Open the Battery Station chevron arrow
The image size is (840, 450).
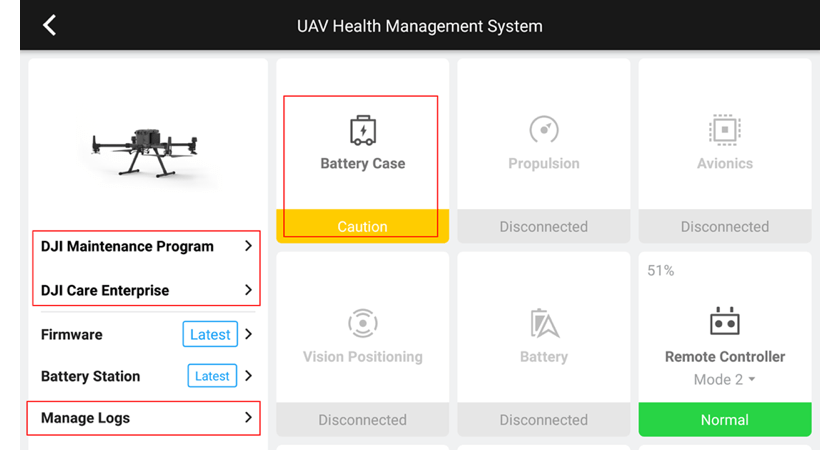pyautogui.click(x=248, y=376)
